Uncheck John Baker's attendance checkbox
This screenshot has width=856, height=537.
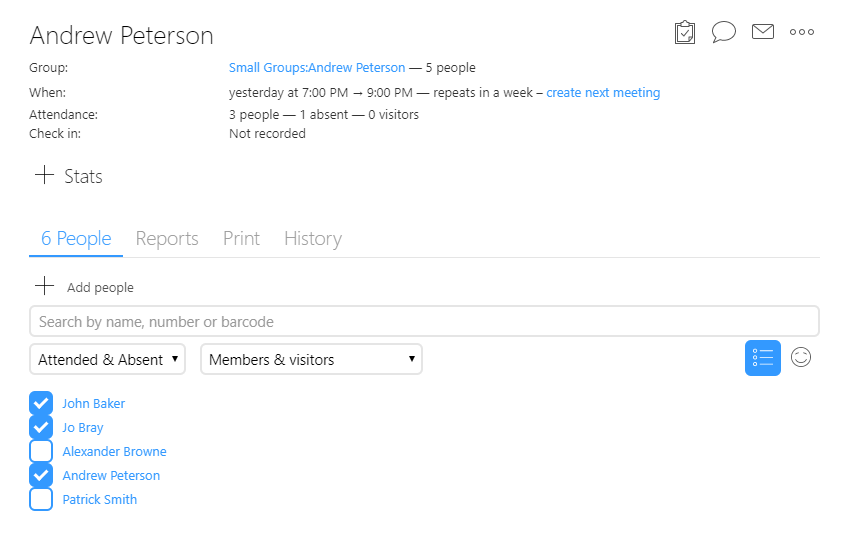tap(41, 403)
